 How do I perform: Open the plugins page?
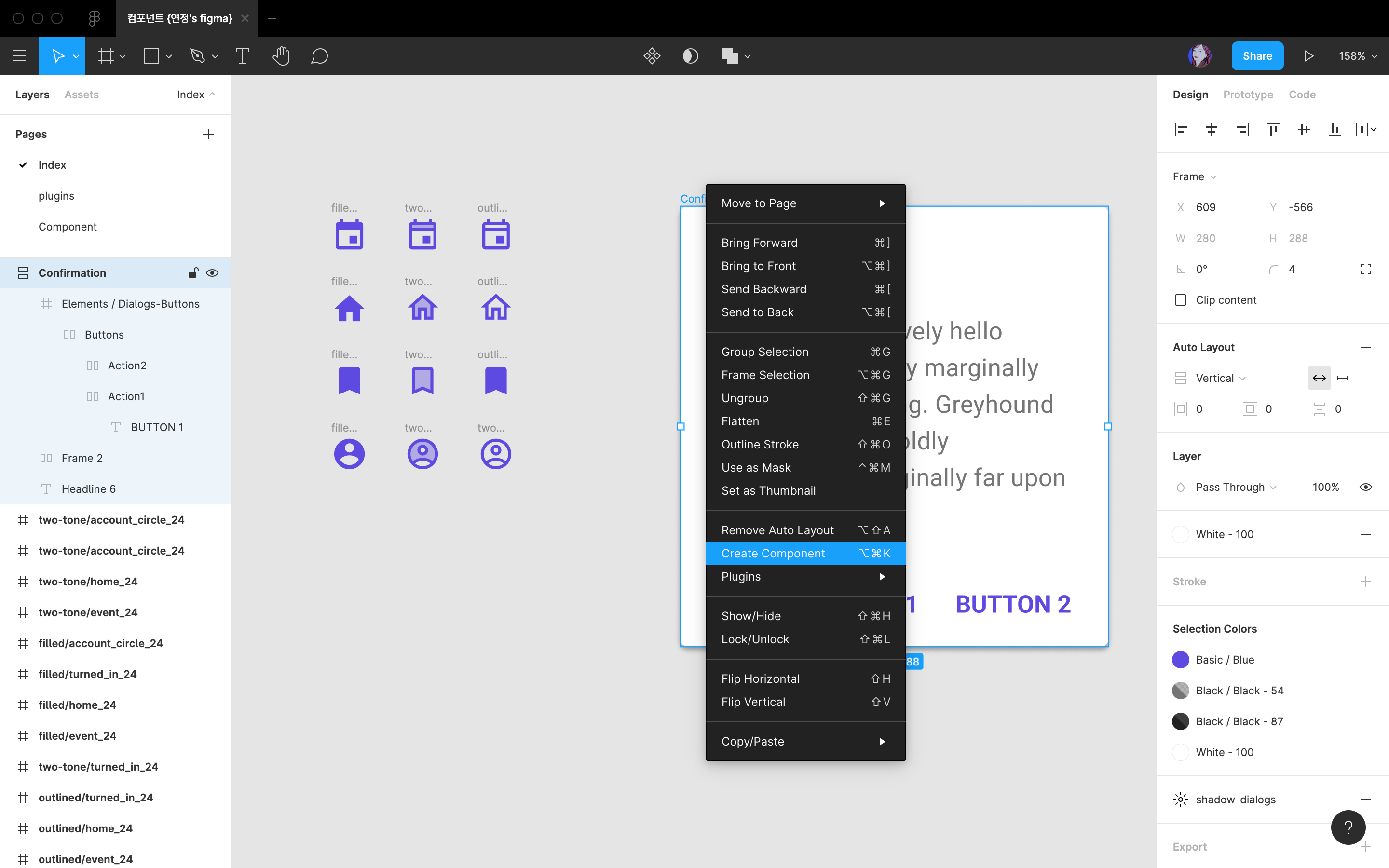pyautogui.click(x=56, y=196)
